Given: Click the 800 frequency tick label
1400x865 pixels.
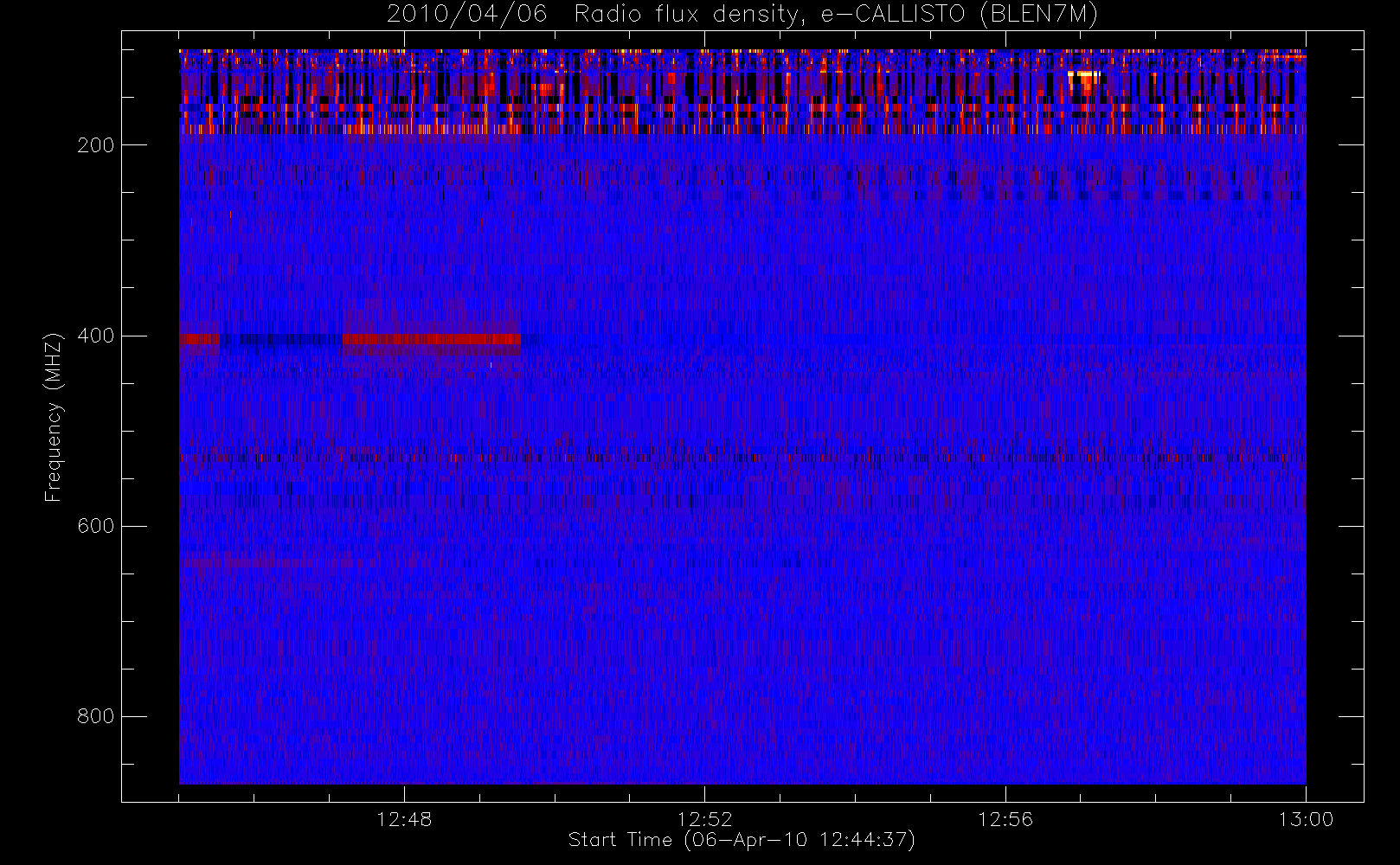Looking at the screenshot, I should [x=95, y=716].
